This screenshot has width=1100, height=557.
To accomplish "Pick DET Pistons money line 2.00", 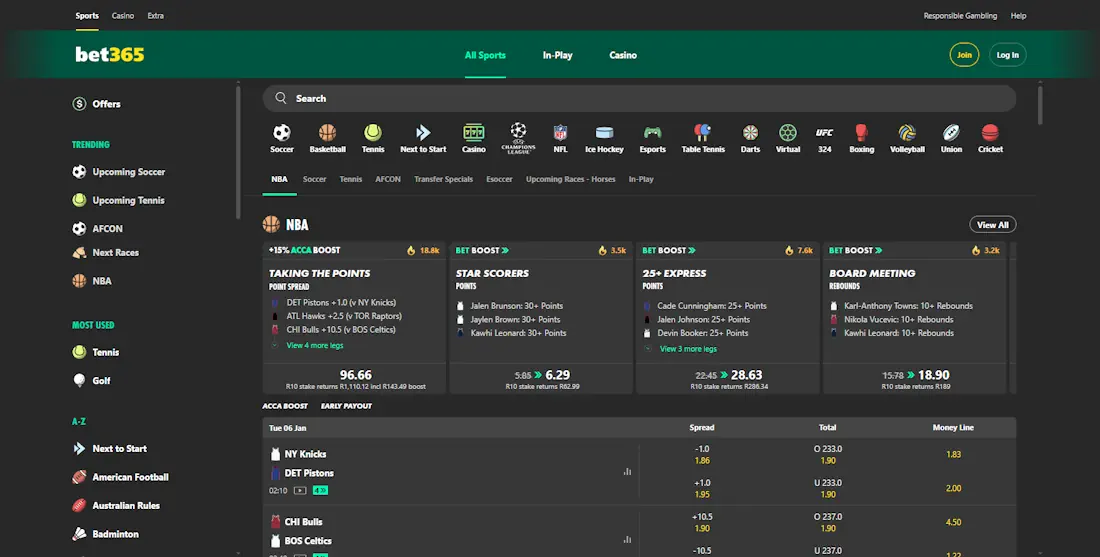I will coord(953,488).
